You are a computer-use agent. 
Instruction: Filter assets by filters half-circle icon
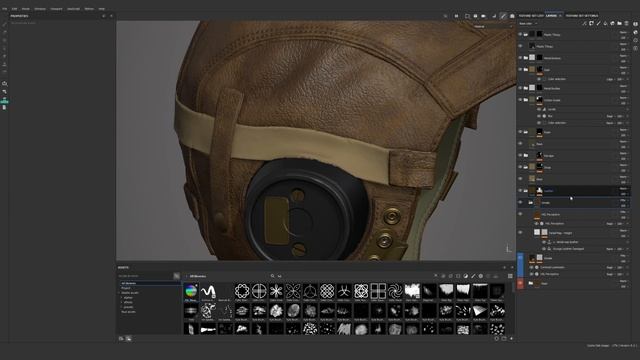pyautogui.click(x=466, y=276)
